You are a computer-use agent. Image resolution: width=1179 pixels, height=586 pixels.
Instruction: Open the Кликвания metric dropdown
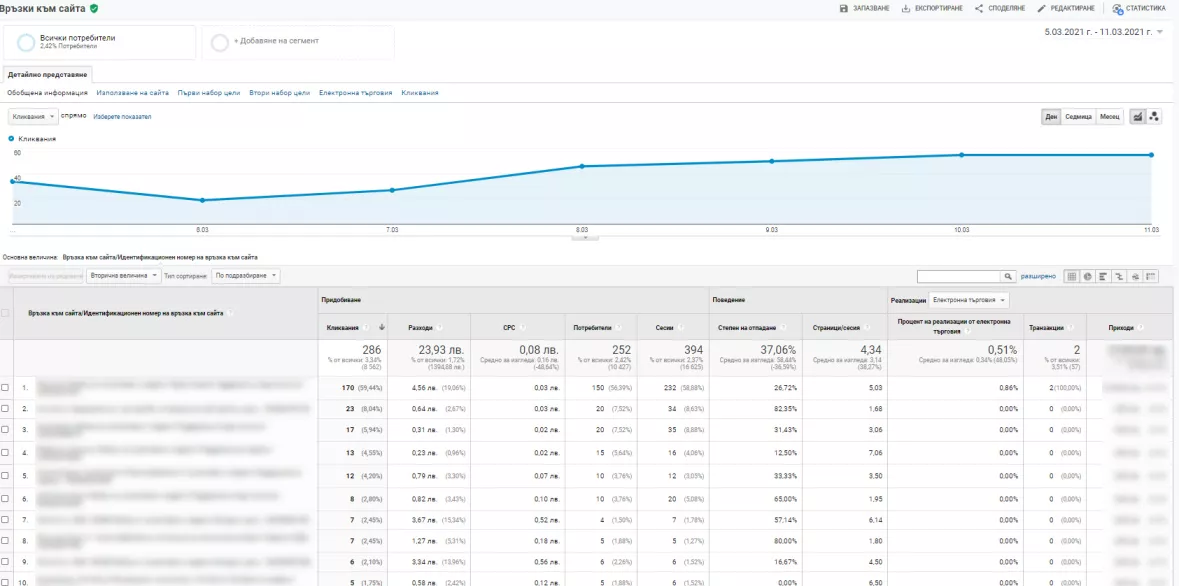[33, 117]
